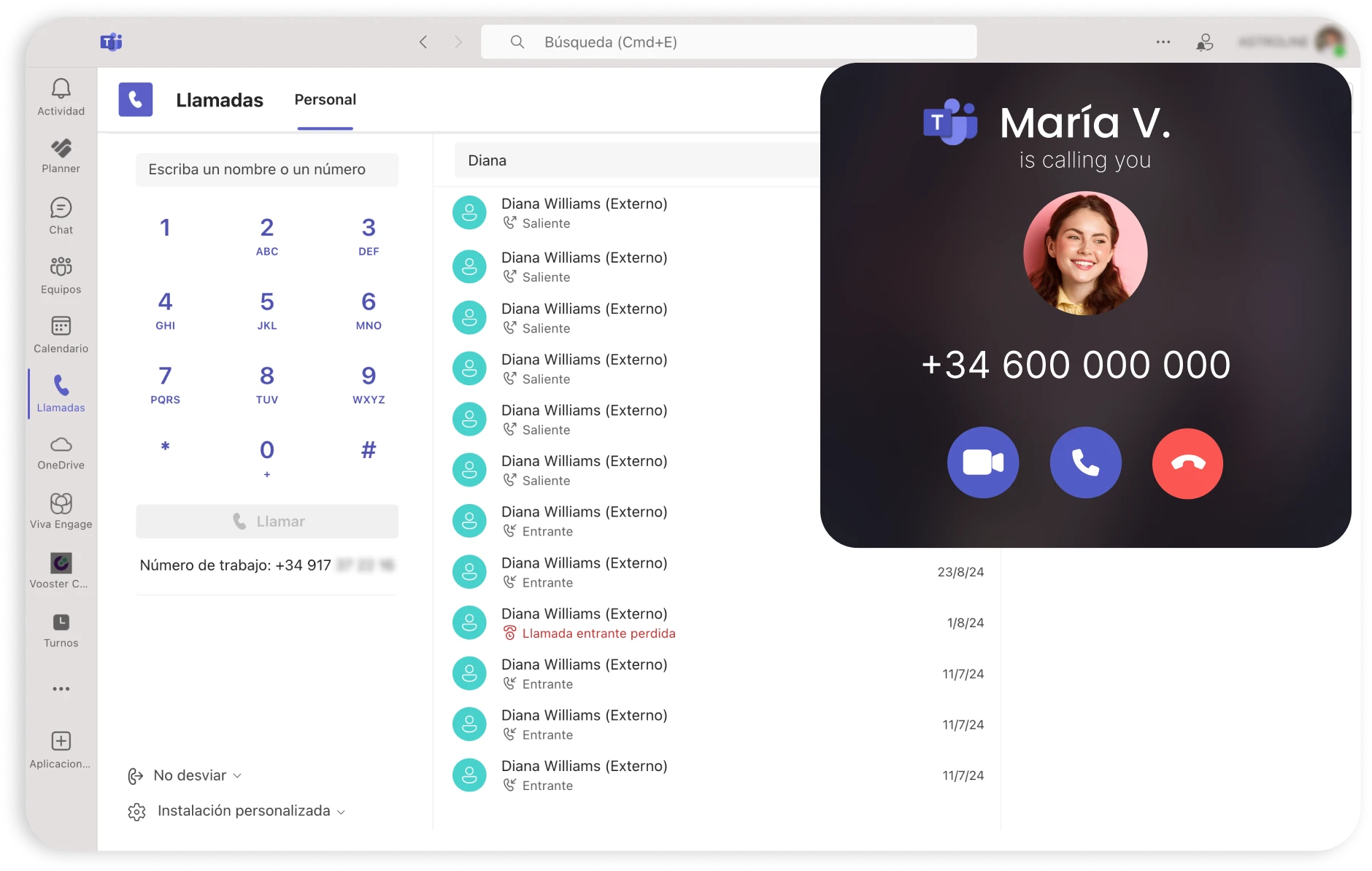Click the name or number input field
Image resolution: width=1372 pixels, height=871 pixels.
266,169
